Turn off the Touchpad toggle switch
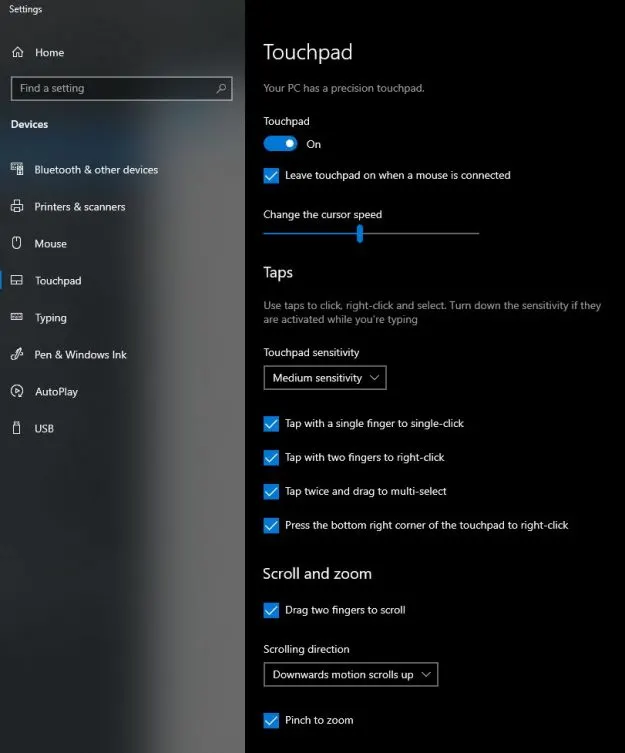Viewport: 625px width, 753px height. point(281,144)
